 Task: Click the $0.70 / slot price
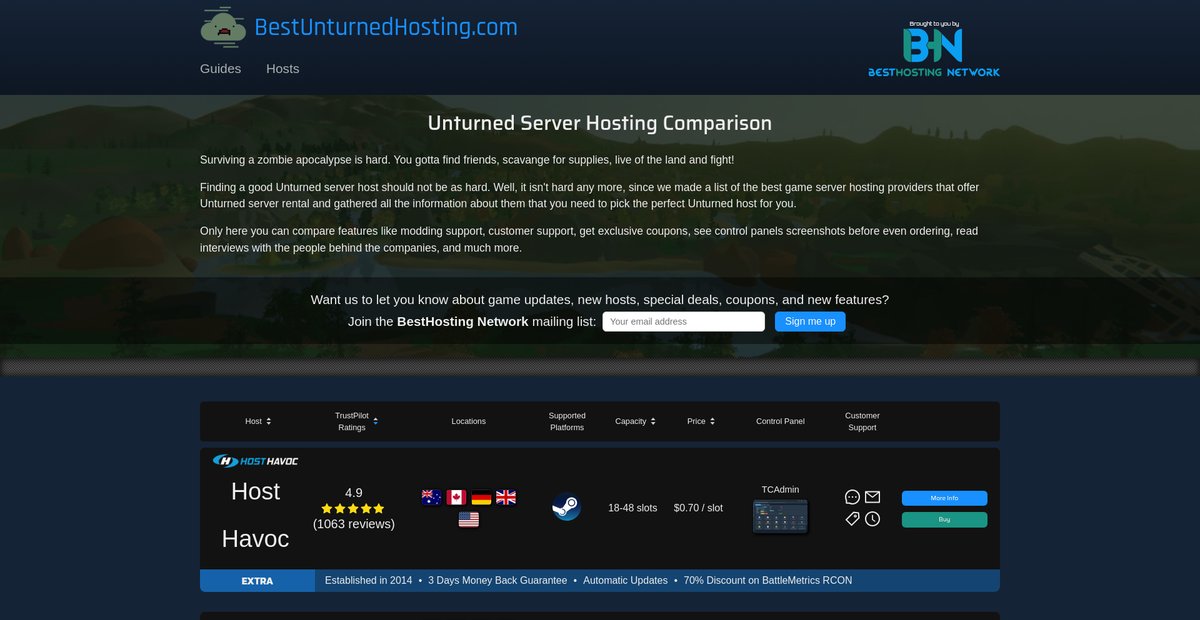[698, 508]
